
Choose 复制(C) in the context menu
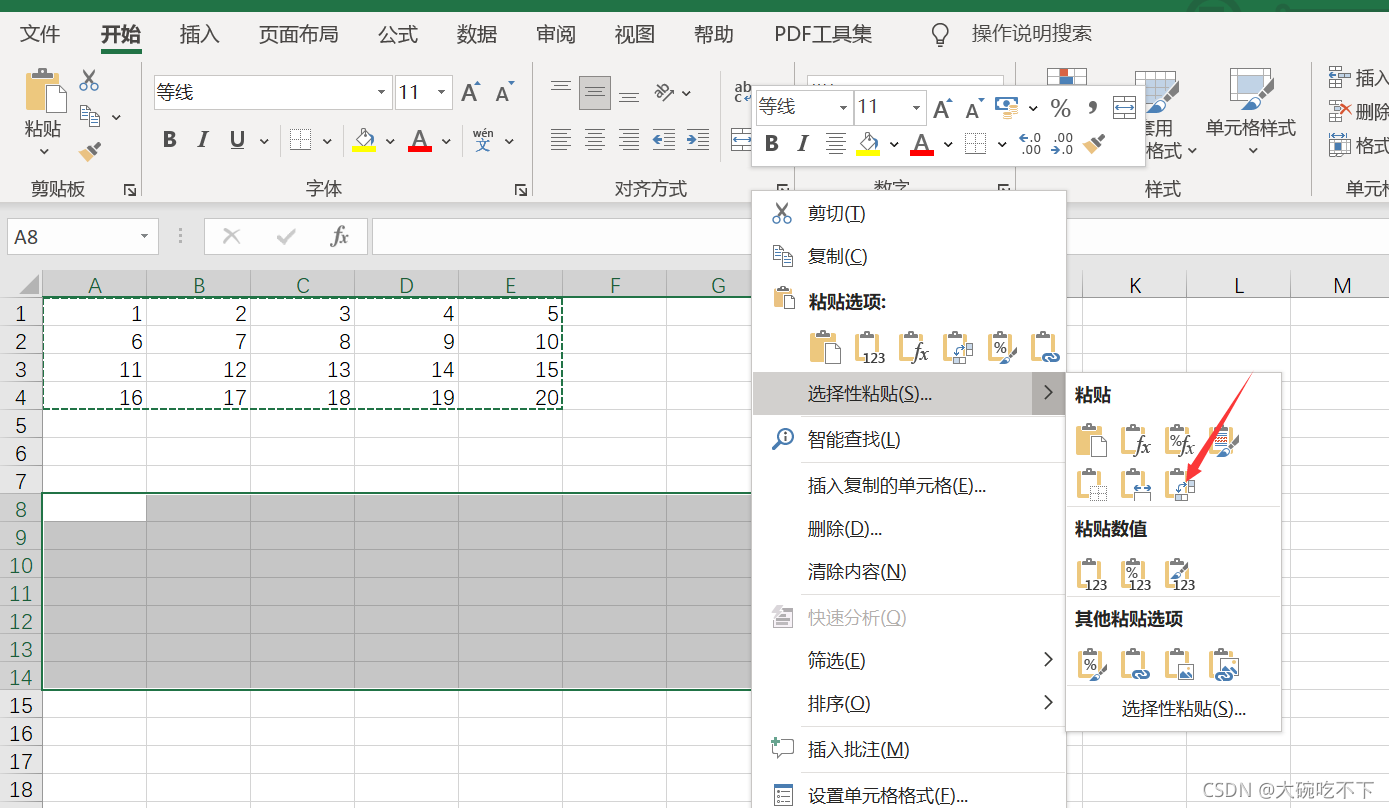[909, 256]
